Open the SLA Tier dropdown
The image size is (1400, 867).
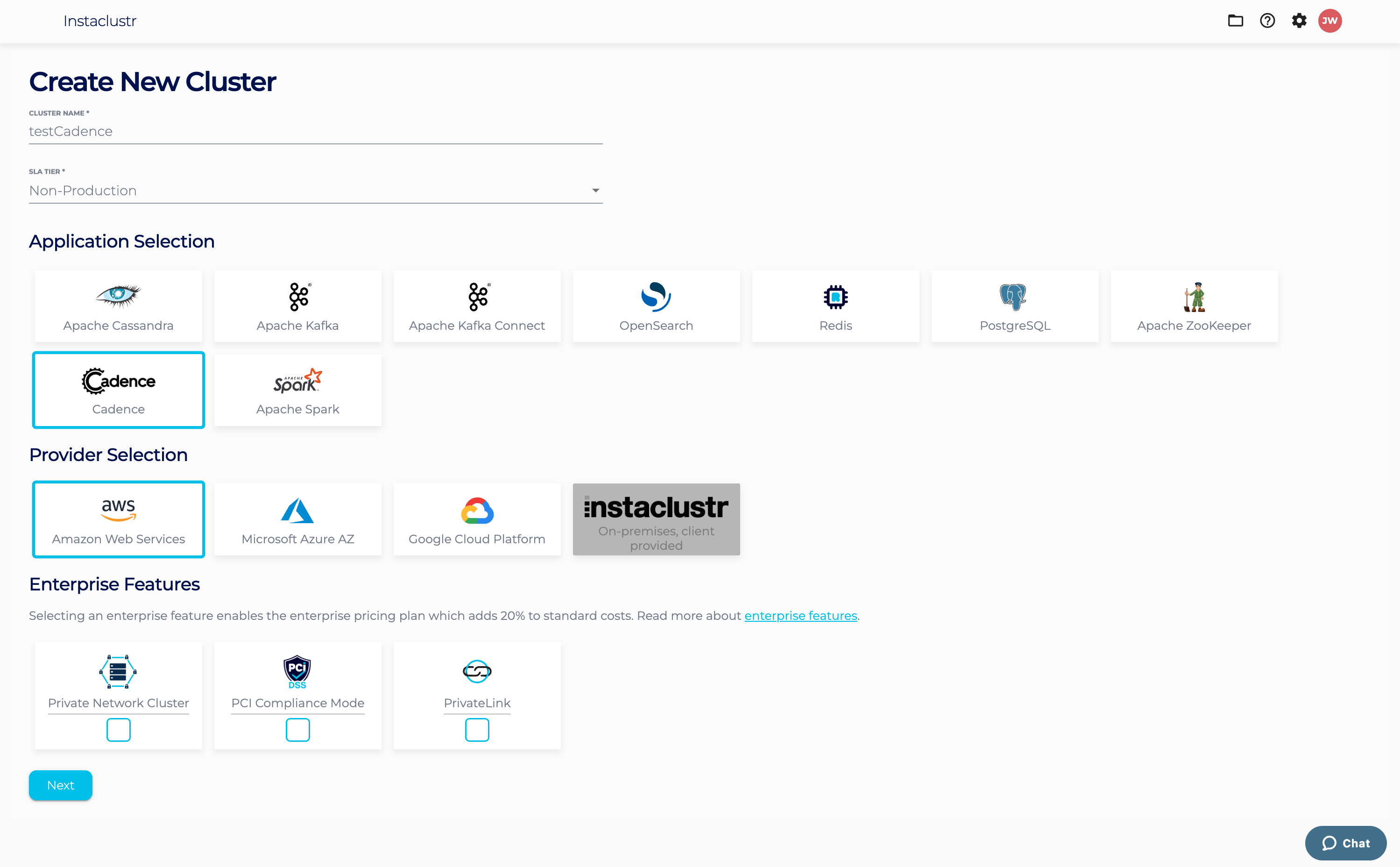pos(315,191)
